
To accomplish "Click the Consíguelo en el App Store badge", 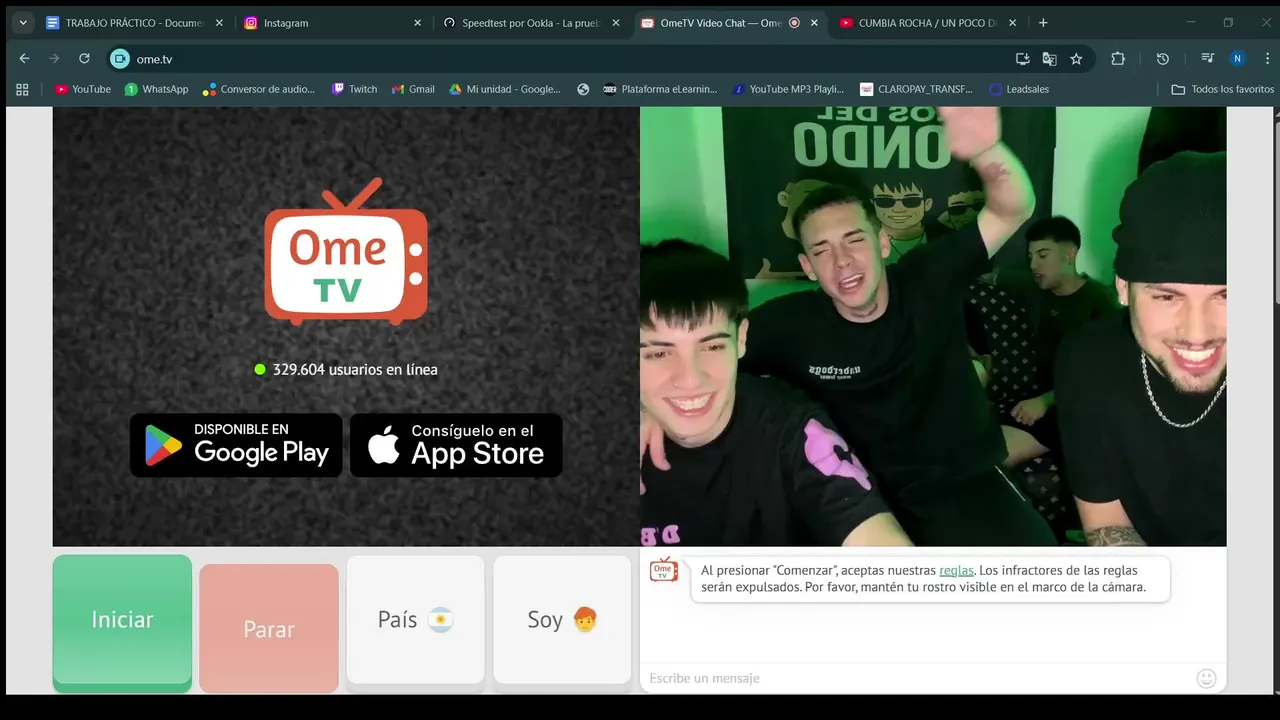I will (x=456, y=445).
